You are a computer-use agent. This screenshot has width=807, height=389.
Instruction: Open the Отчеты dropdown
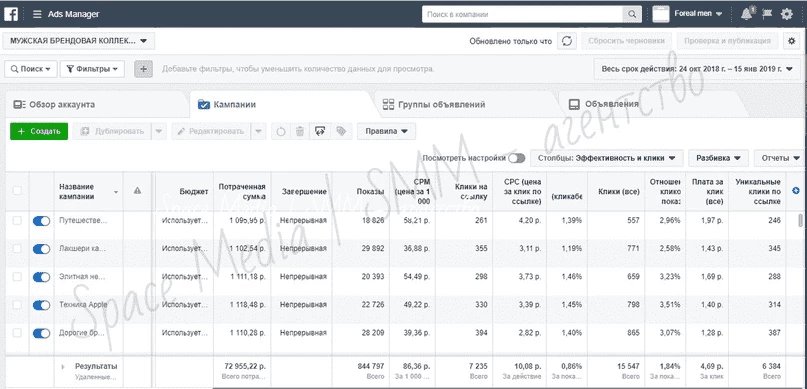click(780, 158)
